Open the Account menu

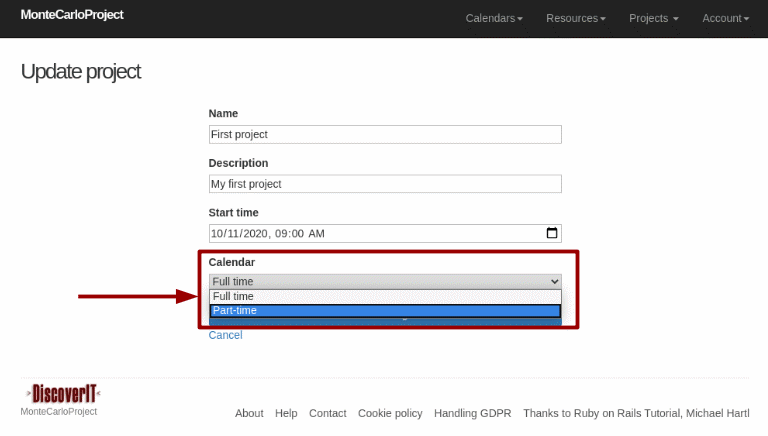pos(725,18)
